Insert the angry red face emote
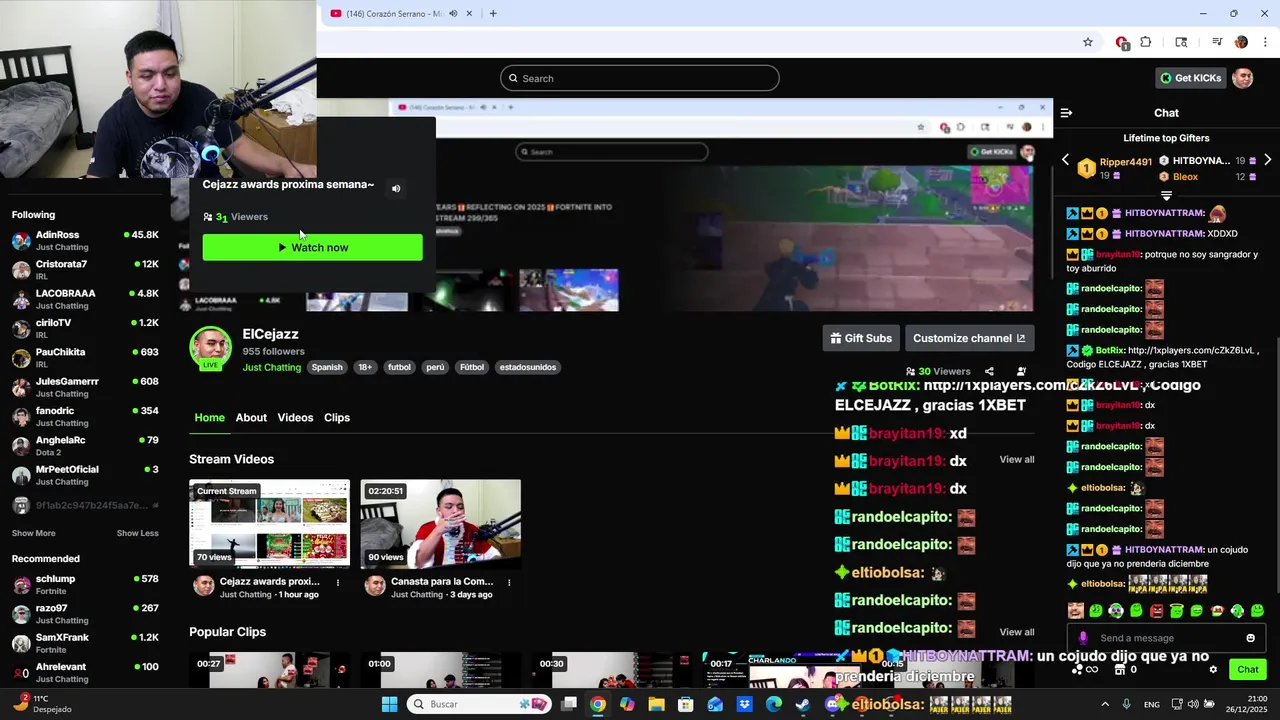This screenshot has height=720, width=1280. point(1156,610)
